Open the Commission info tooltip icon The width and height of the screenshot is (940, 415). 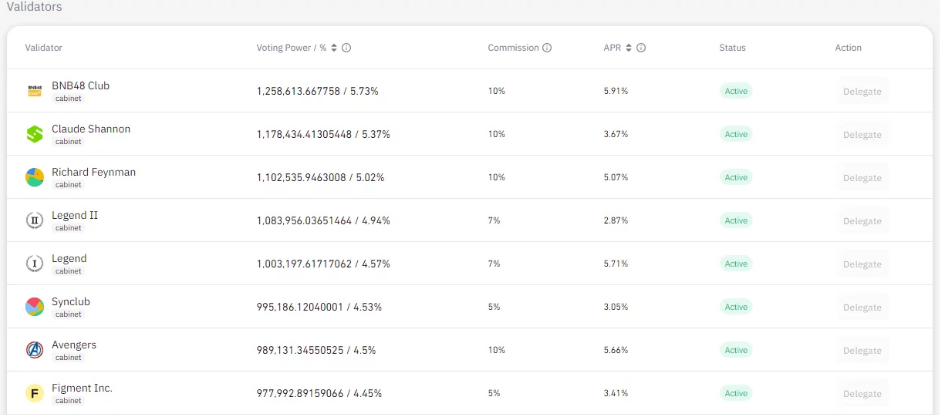(547, 48)
